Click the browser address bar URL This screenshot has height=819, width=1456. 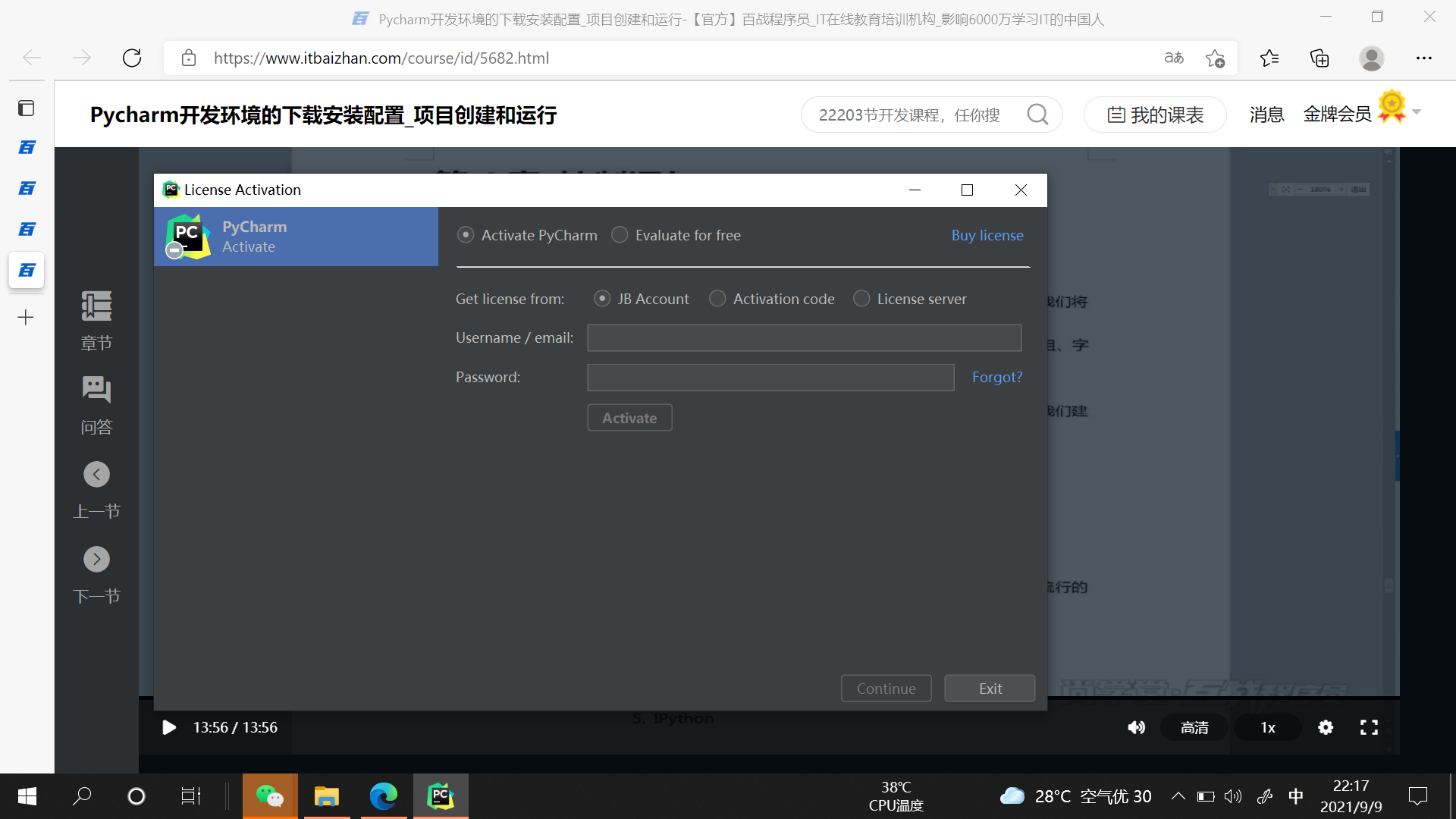click(381, 58)
